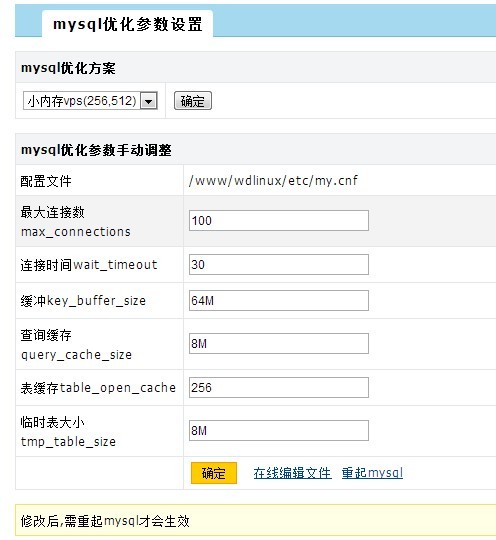Click the 最大连接数 max_connections label
Screen dimensions: 496x540
(76, 221)
